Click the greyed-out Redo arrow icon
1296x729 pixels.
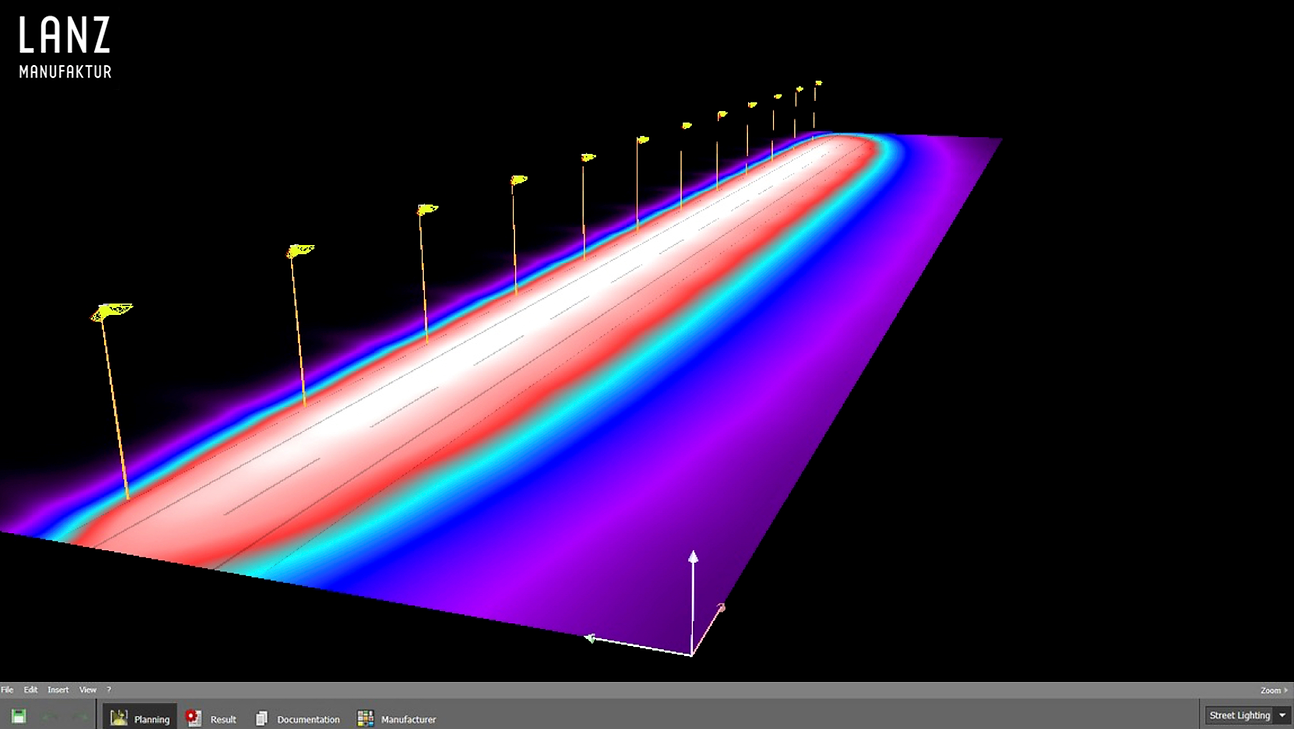pos(80,716)
